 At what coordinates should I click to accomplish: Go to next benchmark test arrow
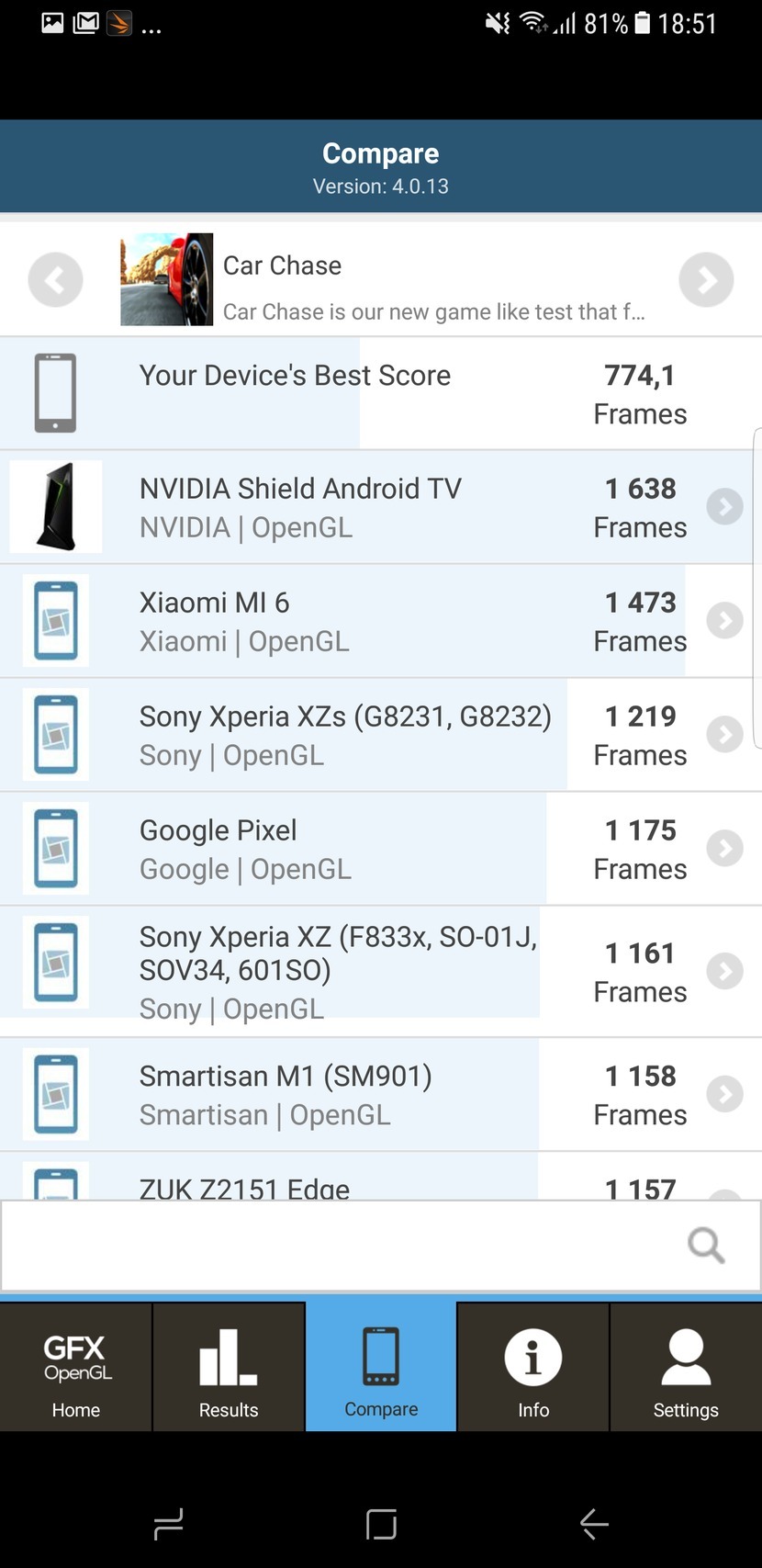706,279
